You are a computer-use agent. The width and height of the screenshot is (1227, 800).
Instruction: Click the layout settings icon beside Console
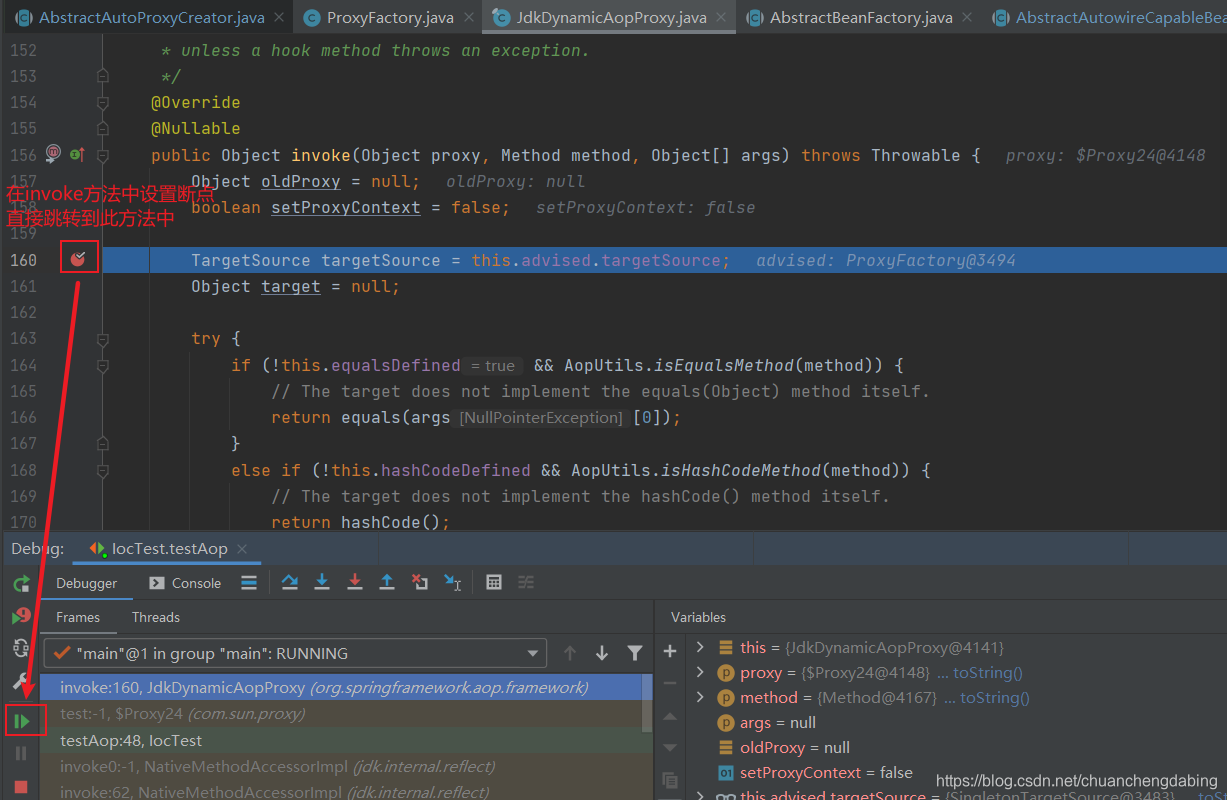pyautogui.click(x=250, y=582)
